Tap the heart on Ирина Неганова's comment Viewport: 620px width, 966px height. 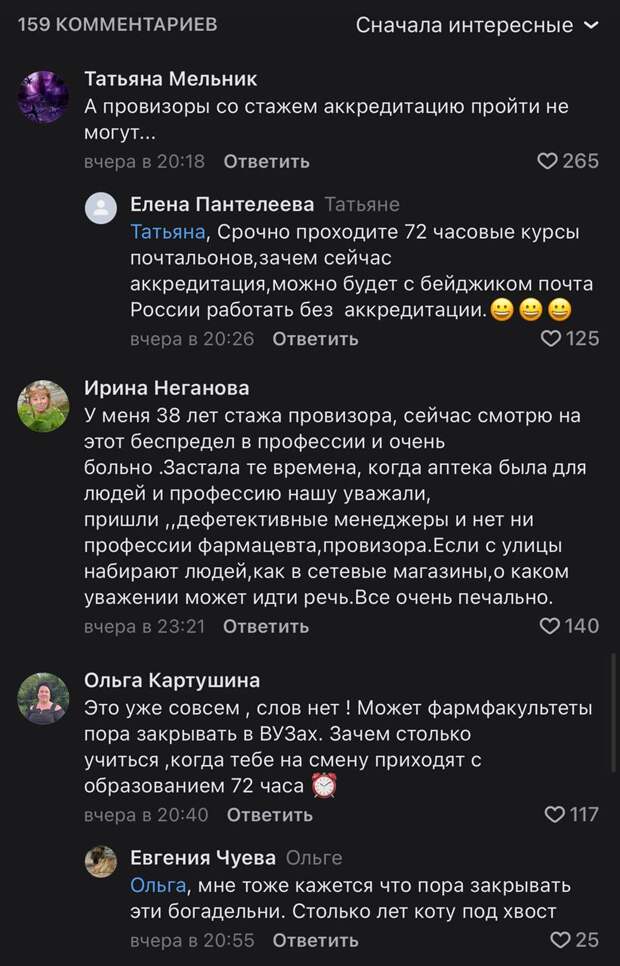tap(550, 626)
